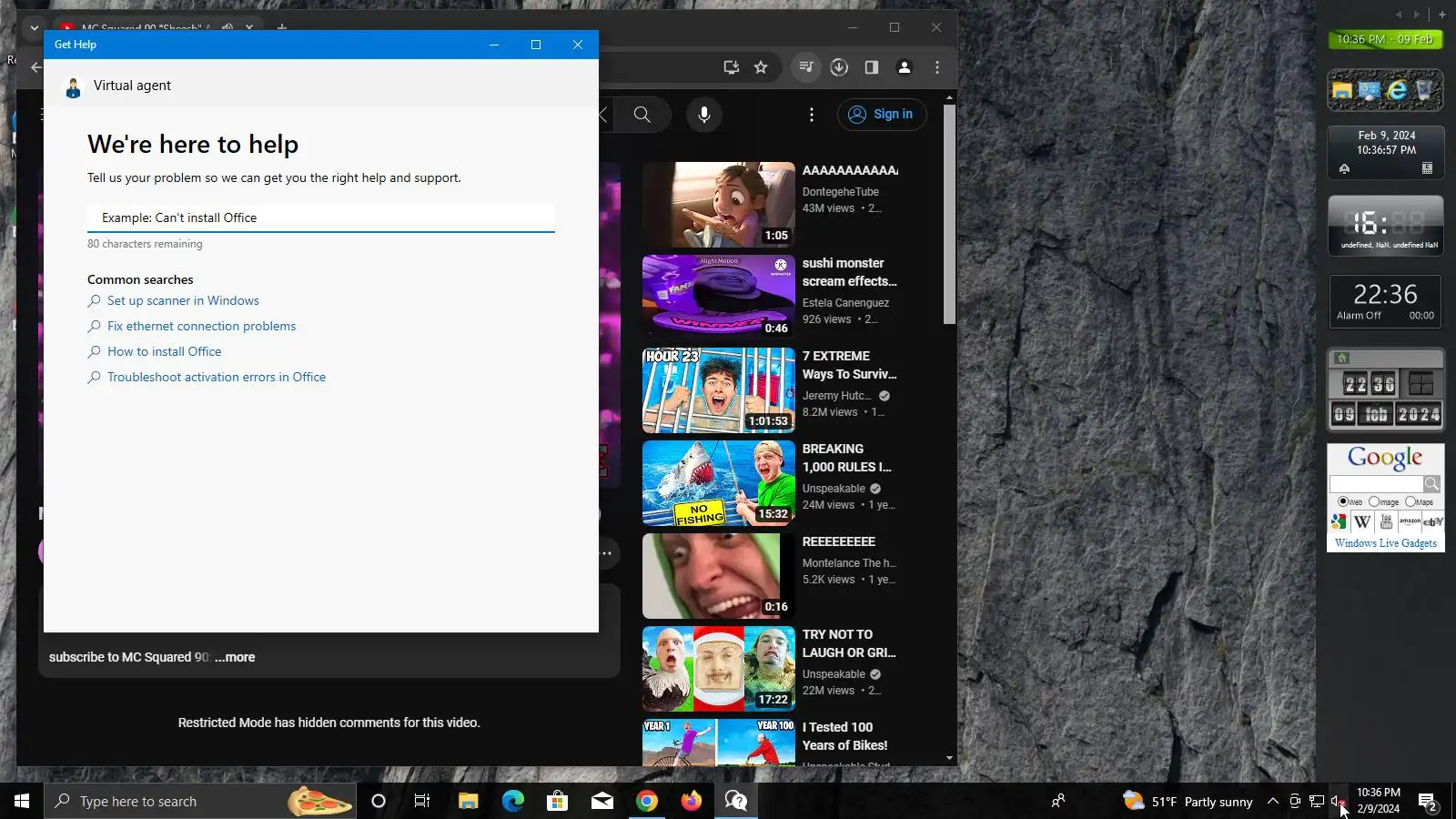The image size is (1456, 819).
Task: Click the 'REEEEEEEEE' video title
Action: 839,541
